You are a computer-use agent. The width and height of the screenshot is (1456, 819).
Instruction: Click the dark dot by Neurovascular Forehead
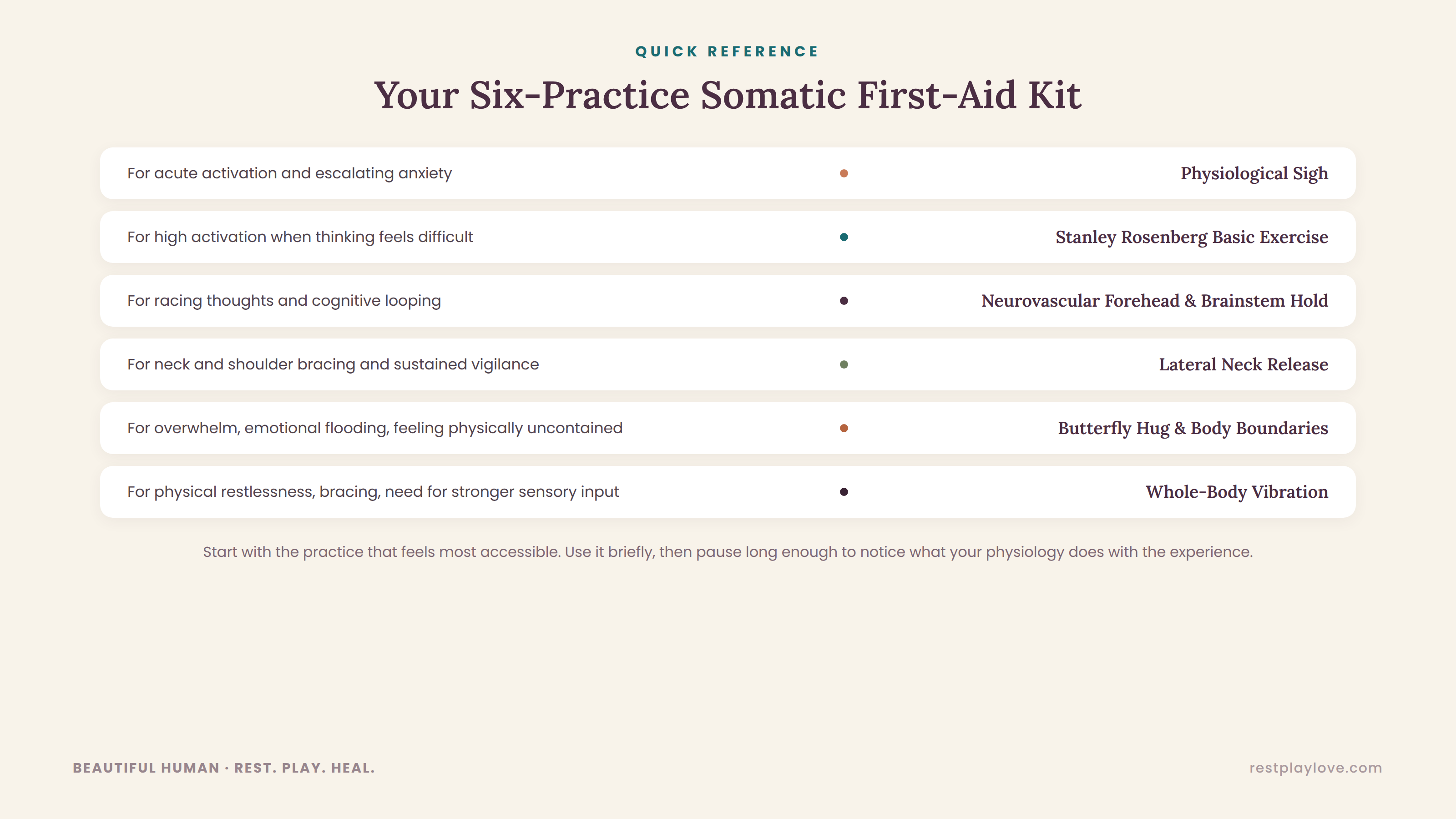(843, 301)
